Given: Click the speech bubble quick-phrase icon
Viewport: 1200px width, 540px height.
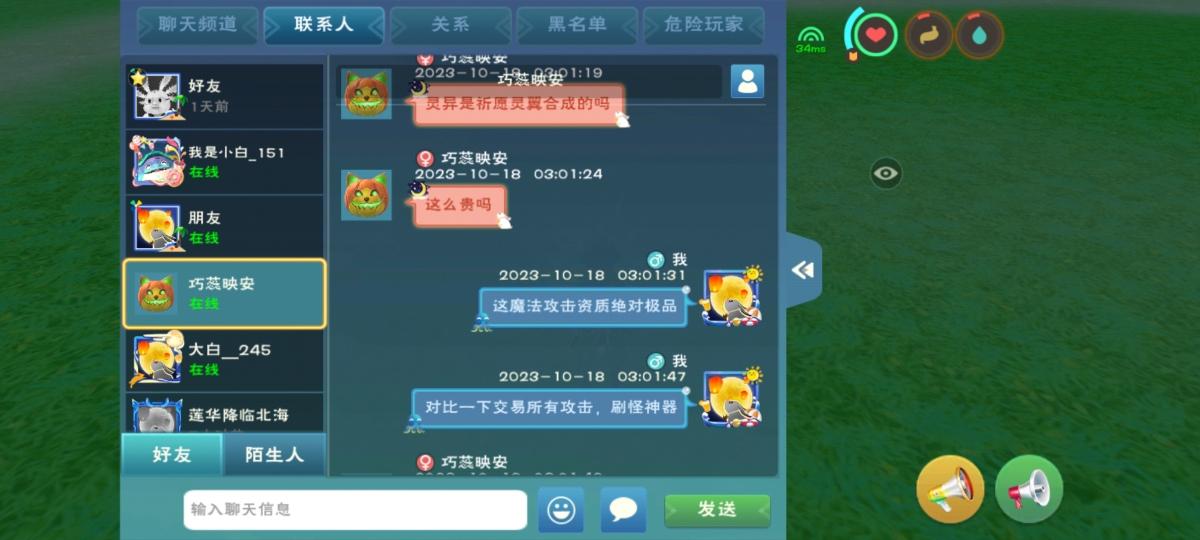Looking at the screenshot, I should tap(623, 510).
